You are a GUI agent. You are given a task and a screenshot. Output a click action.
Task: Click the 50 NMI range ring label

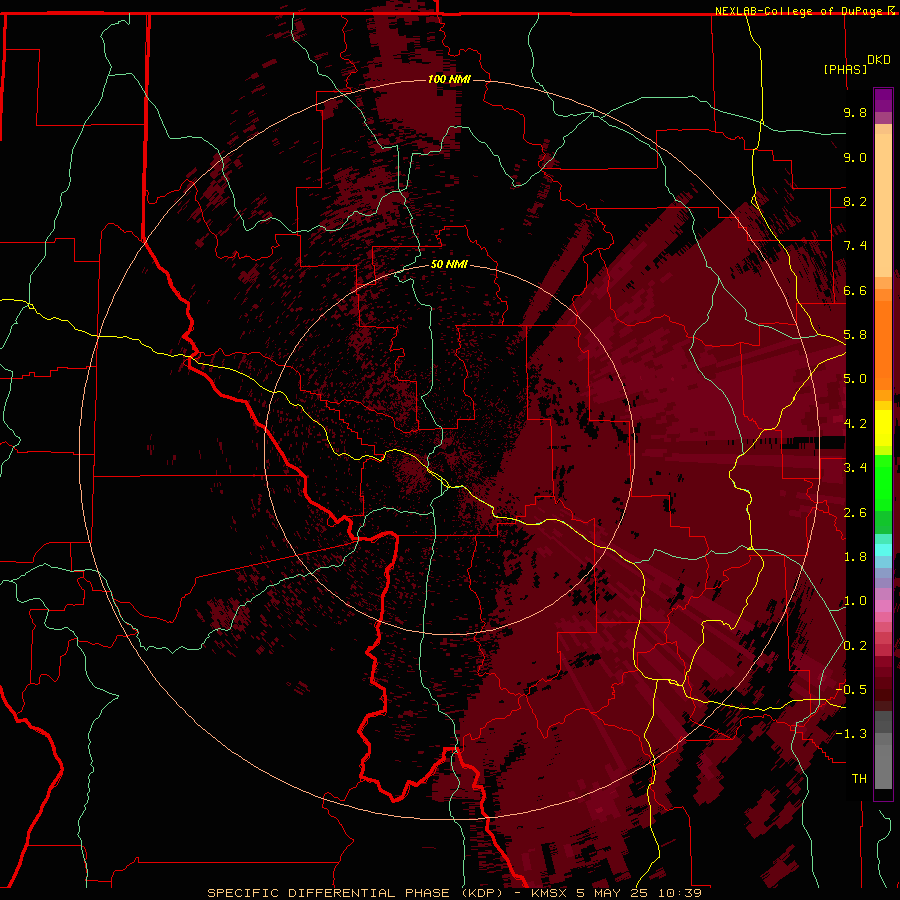pyautogui.click(x=449, y=264)
